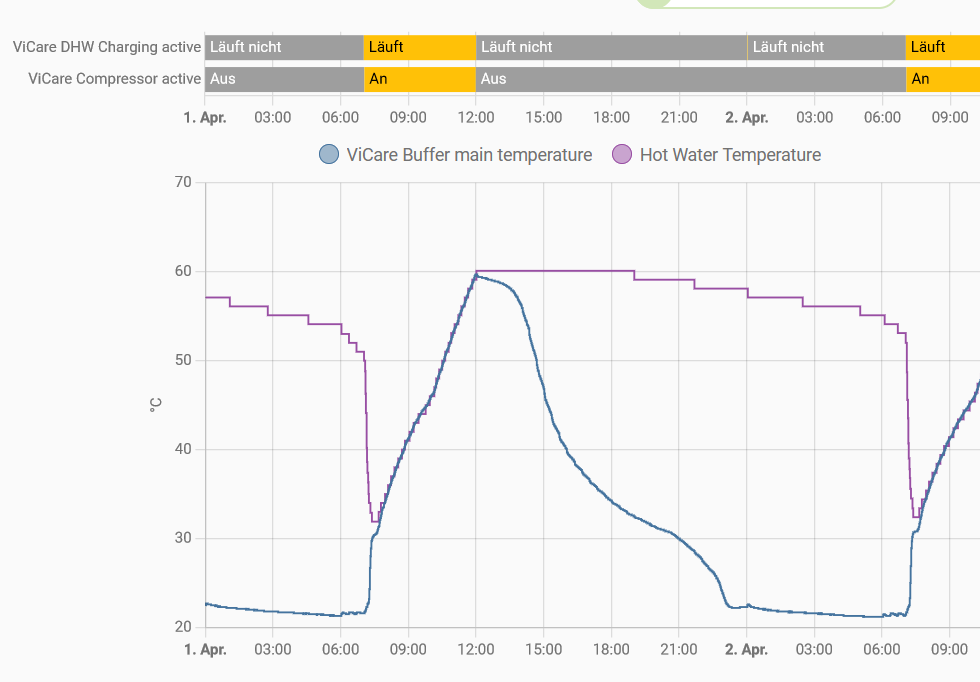The height and width of the screenshot is (682, 980).
Task: Click first gray 'Aus' compressor segment
Action: [284, 79]
